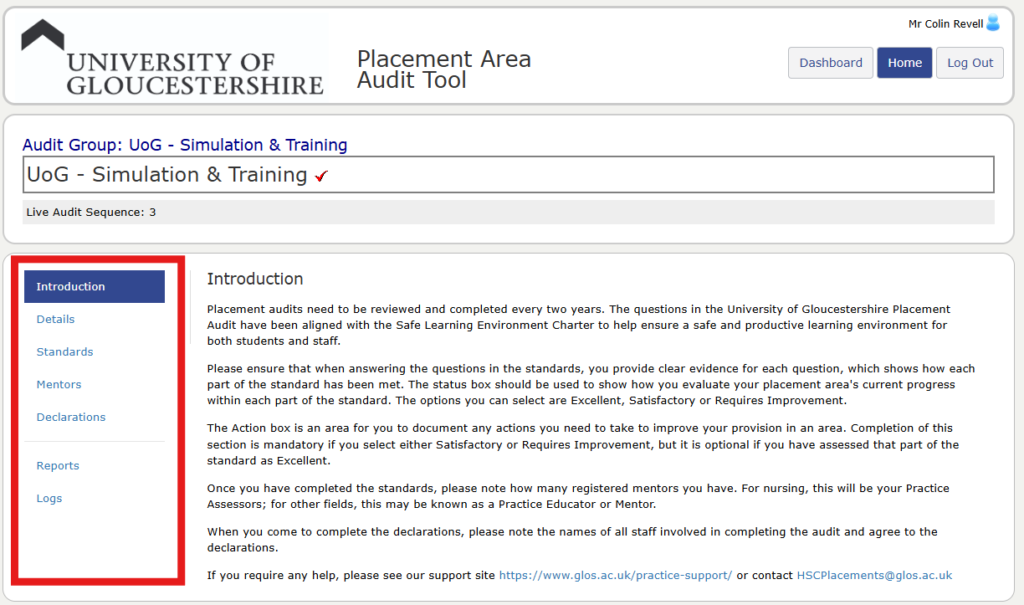
Task: Click the University of Gloucestershire logo
Action: click(x=172, y=57)
